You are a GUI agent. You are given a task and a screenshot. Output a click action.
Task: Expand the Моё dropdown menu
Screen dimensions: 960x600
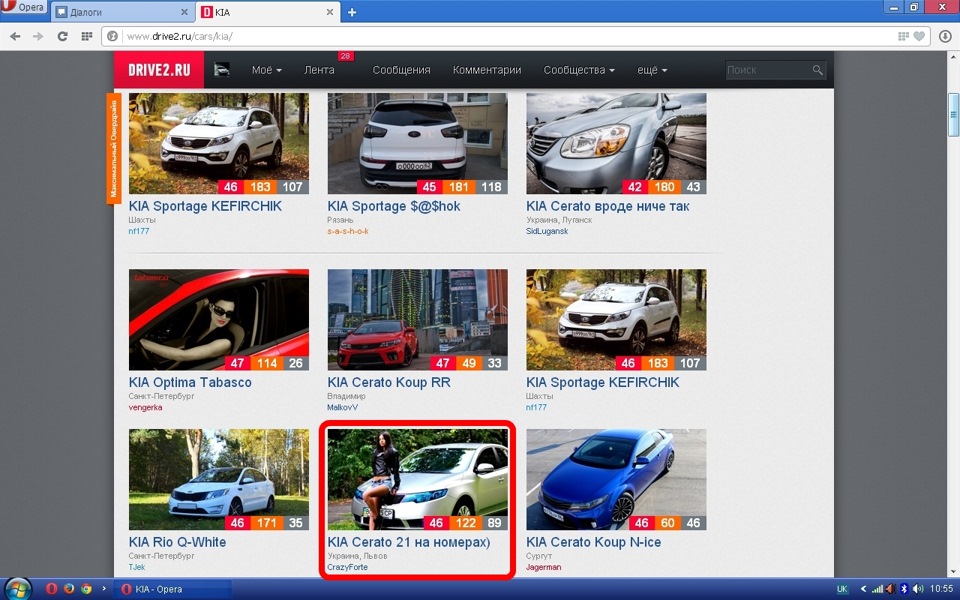pos(266,70)
